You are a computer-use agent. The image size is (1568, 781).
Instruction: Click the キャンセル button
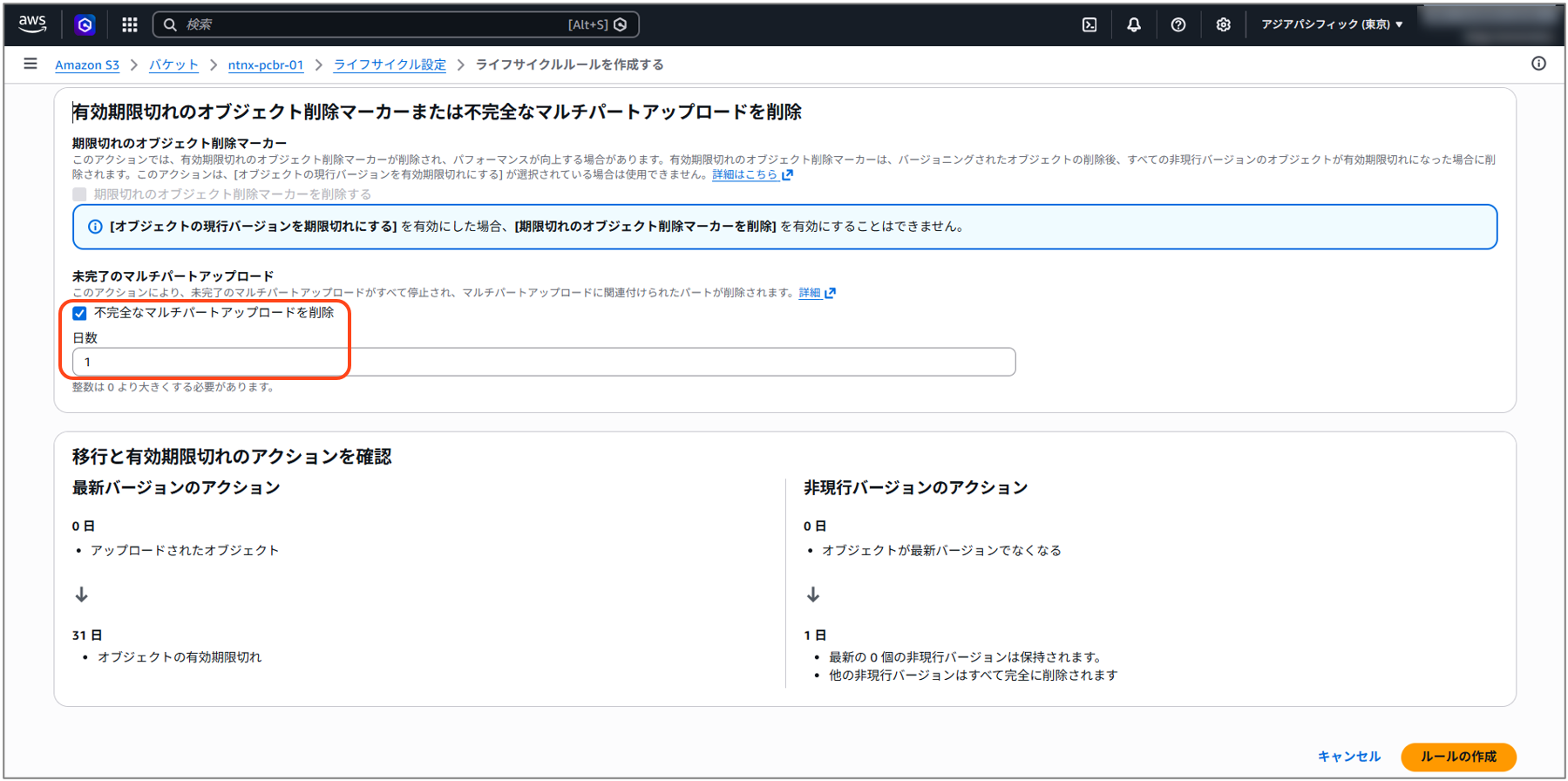coord(1349,757)
